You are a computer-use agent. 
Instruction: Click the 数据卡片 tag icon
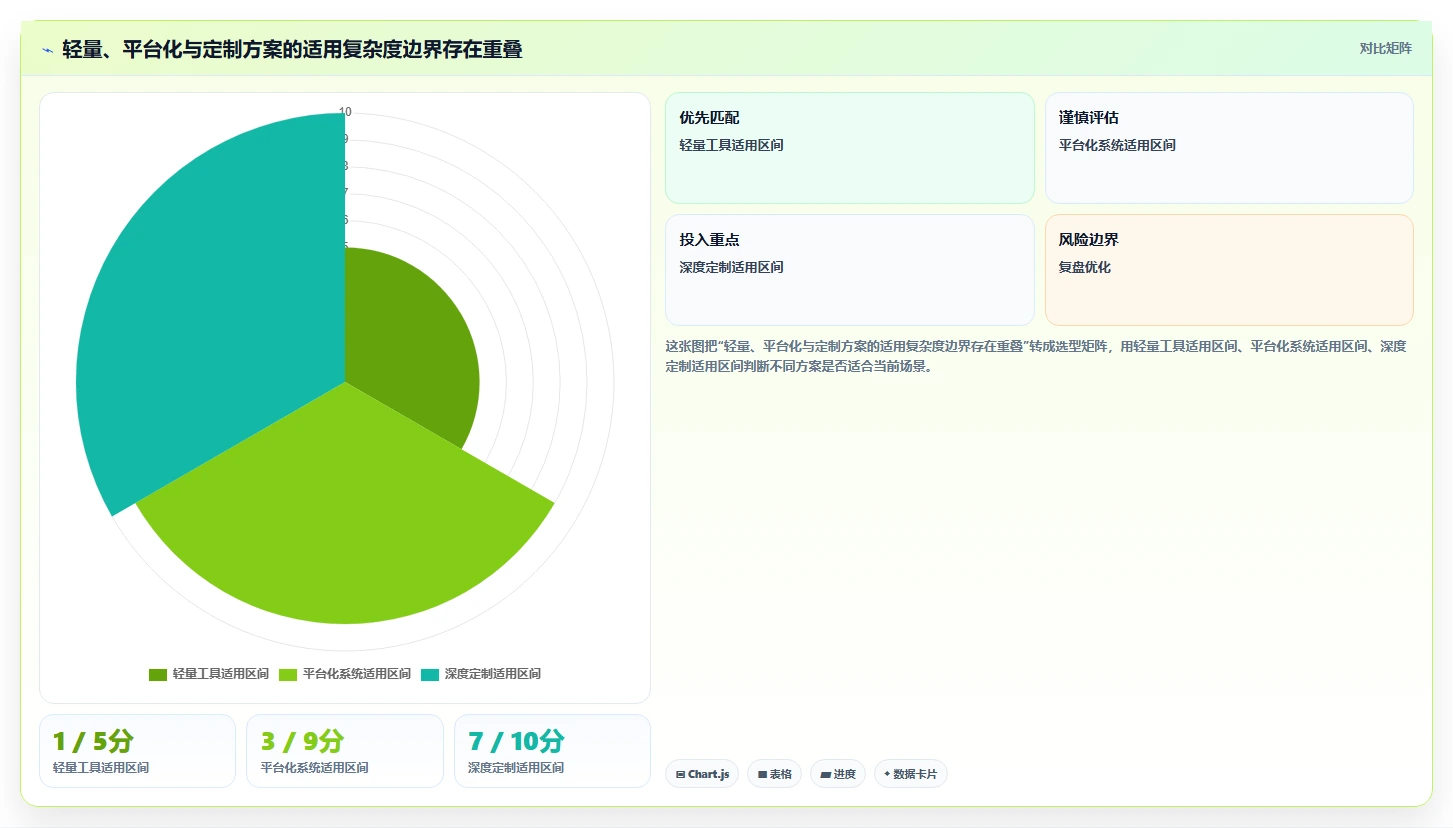[x=887, y=774]
